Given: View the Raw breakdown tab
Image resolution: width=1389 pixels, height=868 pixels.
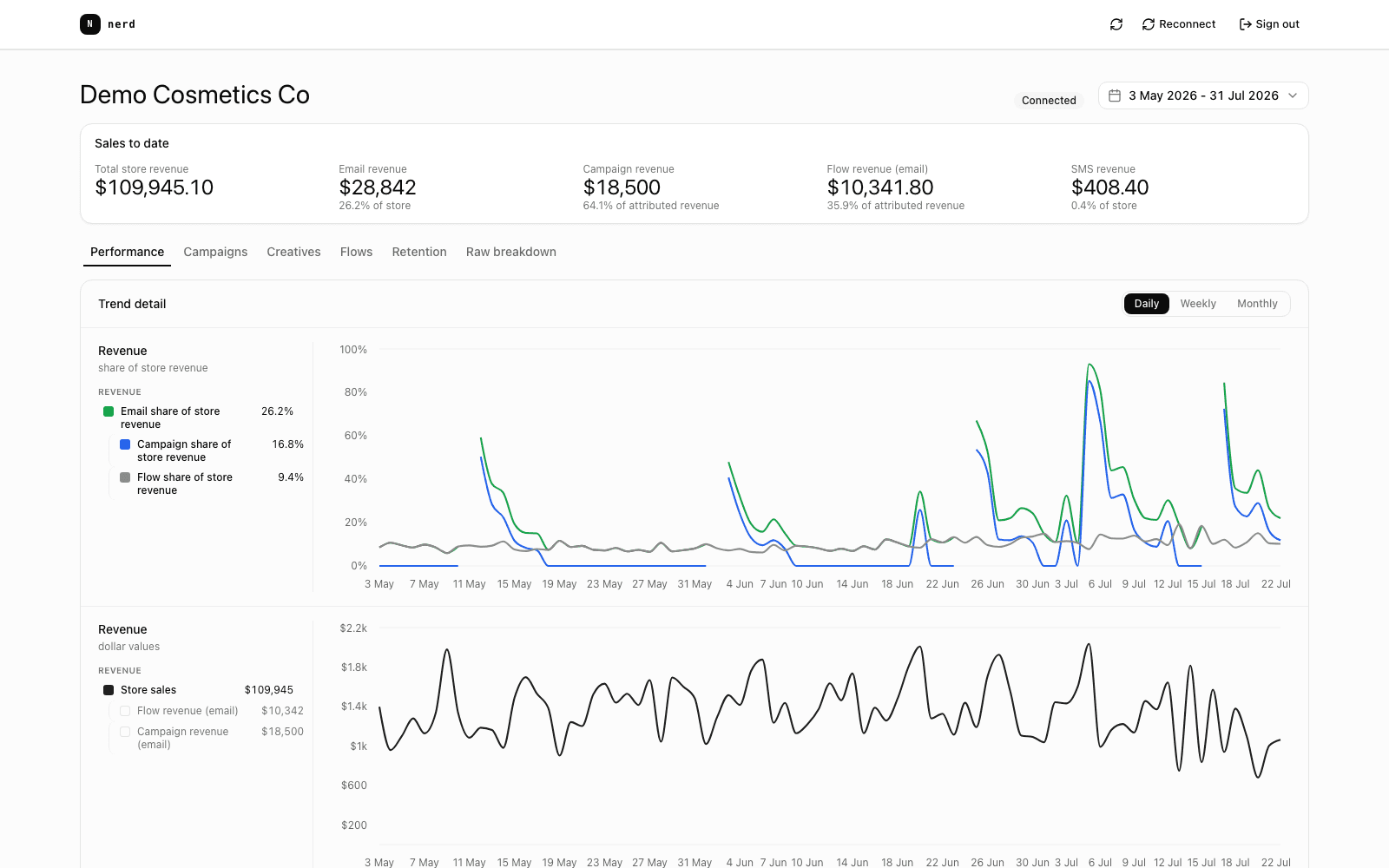Looking at the screenshot, I should (511, 252).
